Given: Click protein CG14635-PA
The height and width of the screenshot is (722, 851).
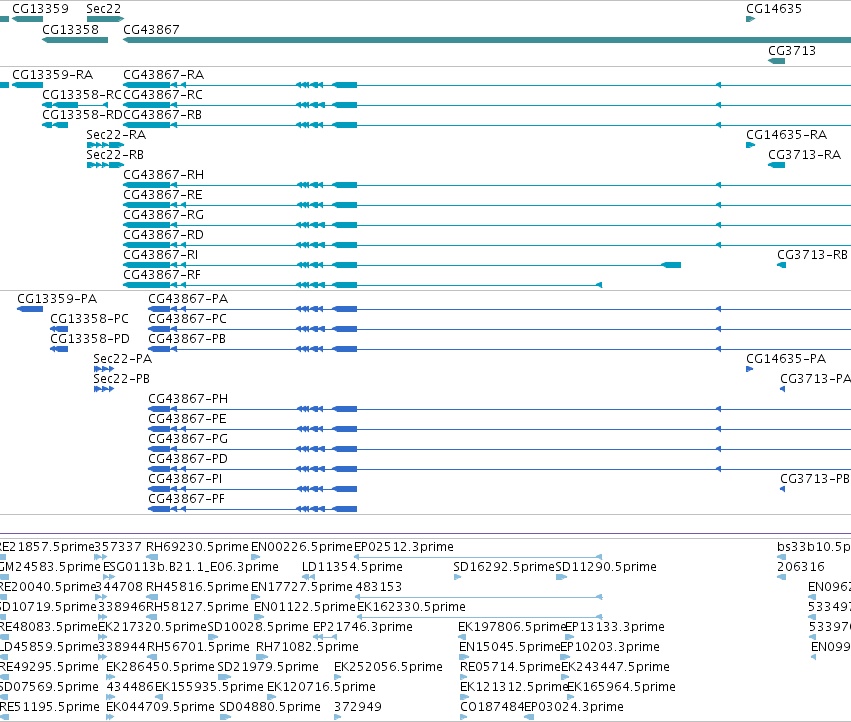Looking at the screenshot, I should pyautogui.click(x=750, y=369).
